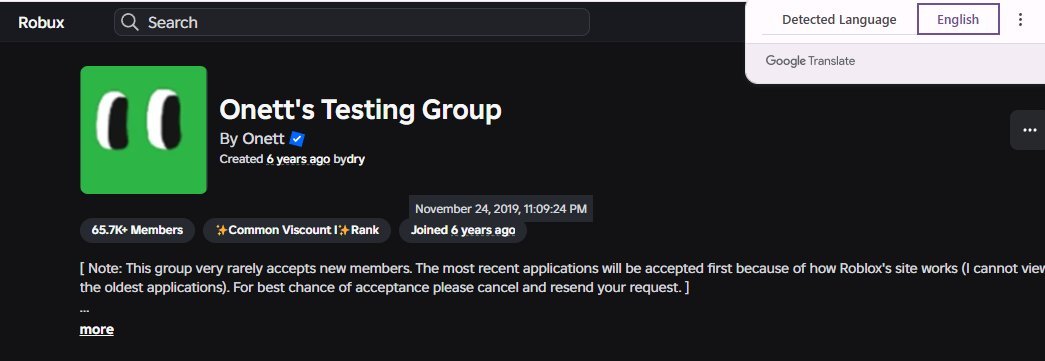Screen dimensions: 1045x361
Task: Open the Robux menu item
Action: (x=41, y=23)
